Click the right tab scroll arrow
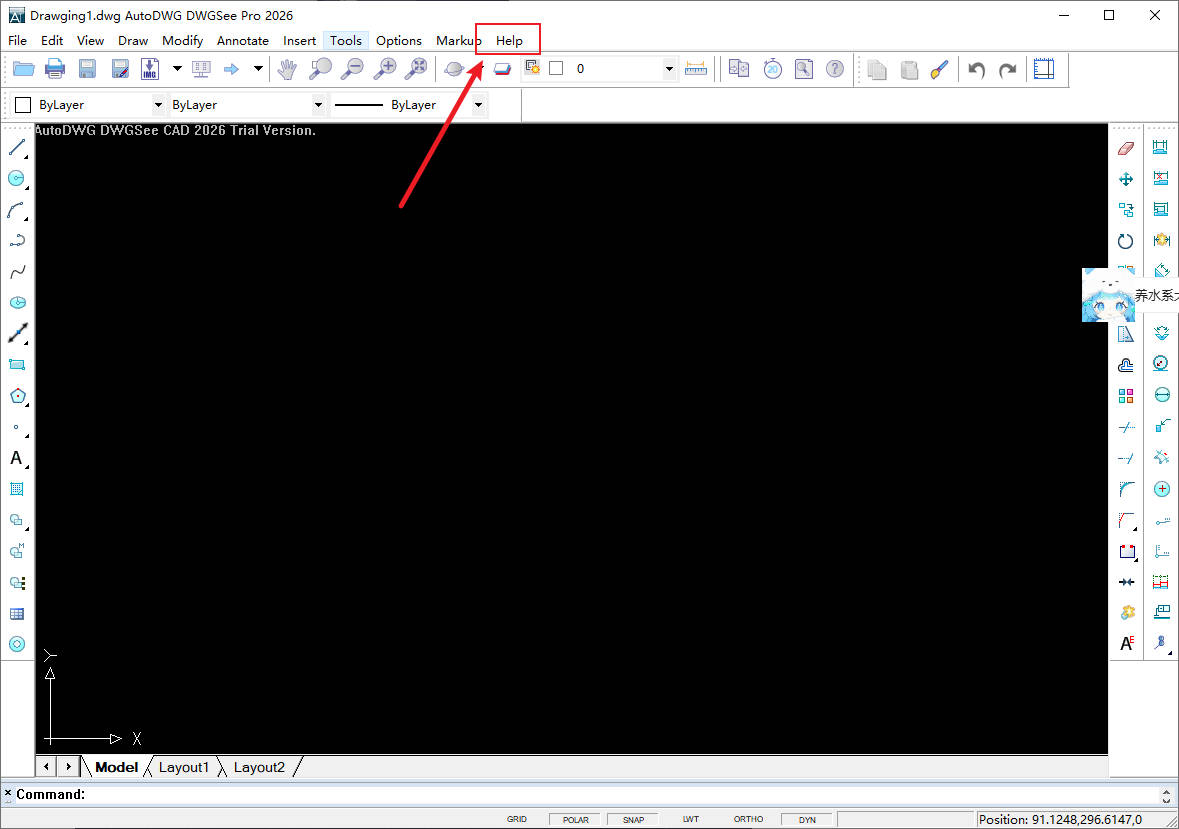 [x=68, y=767]
